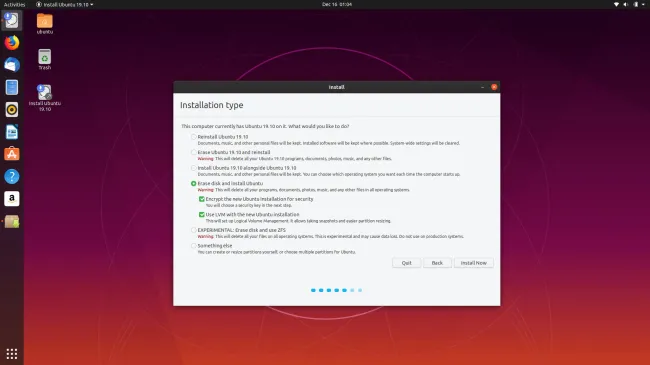
Task: Launch Firefox from the dock
Action: point(12,43)
